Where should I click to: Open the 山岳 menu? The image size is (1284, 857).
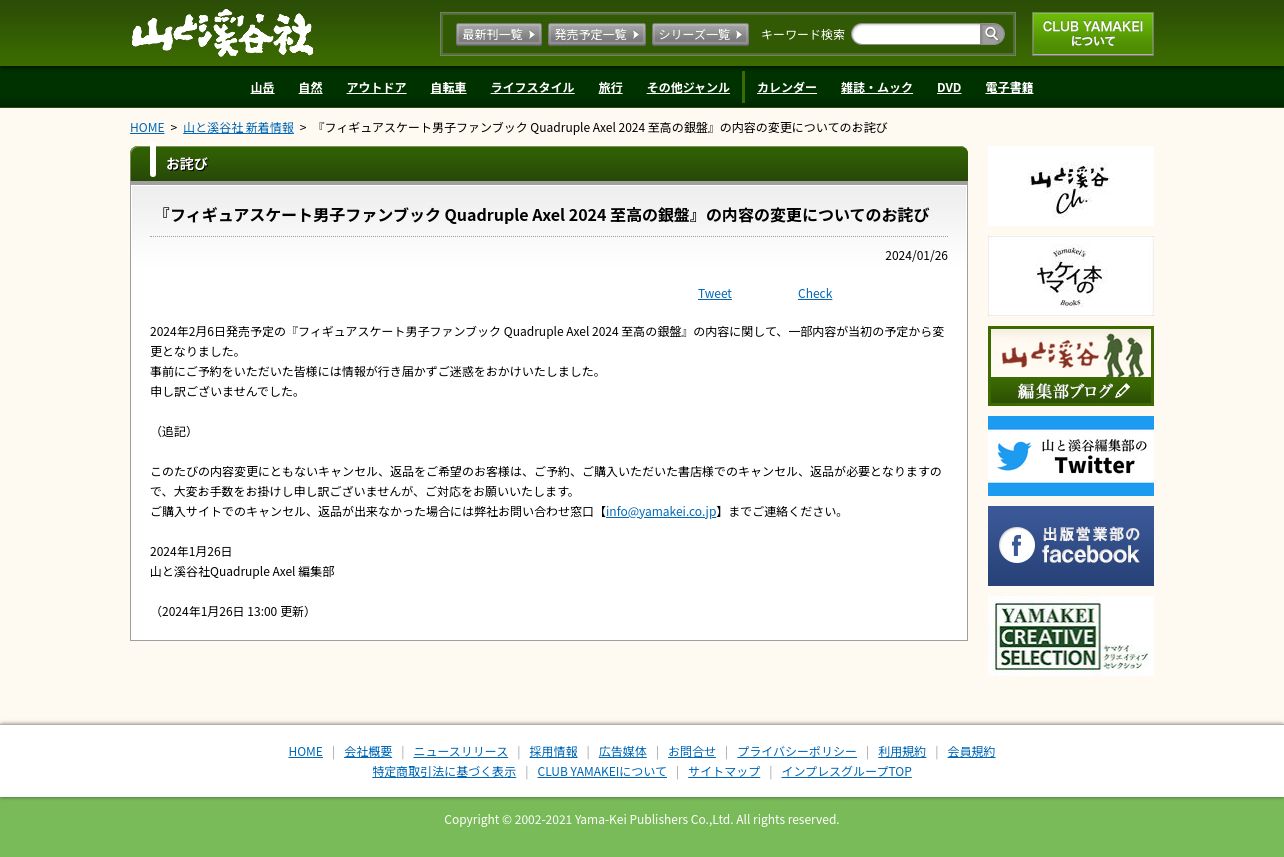coord(262,88)
